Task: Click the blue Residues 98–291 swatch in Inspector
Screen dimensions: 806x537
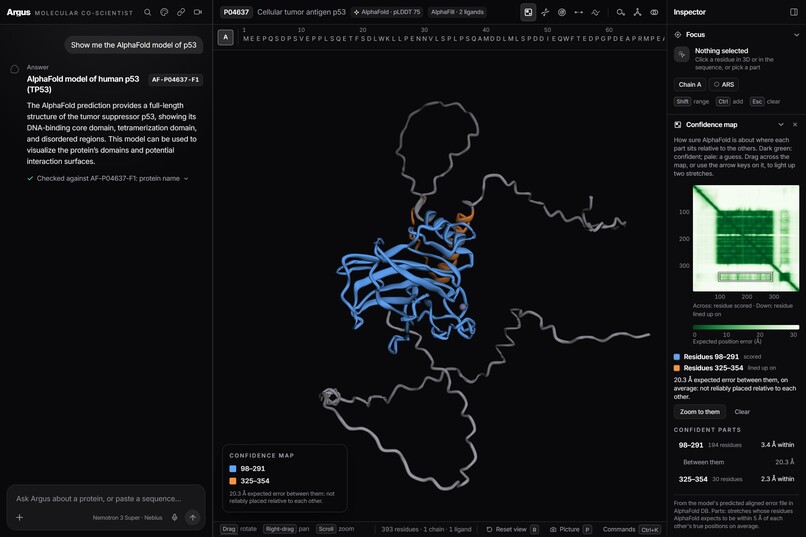Action: click(x=676, y=357)
